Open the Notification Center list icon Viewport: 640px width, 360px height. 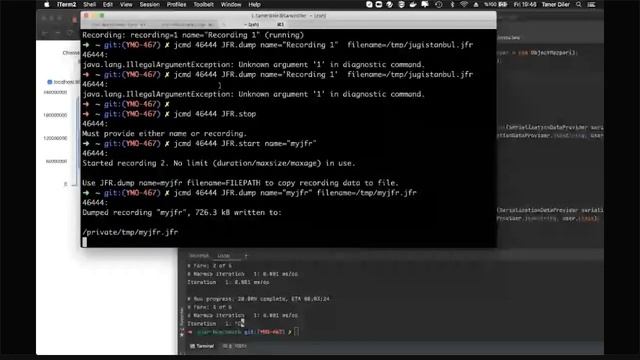pos(591,4)
